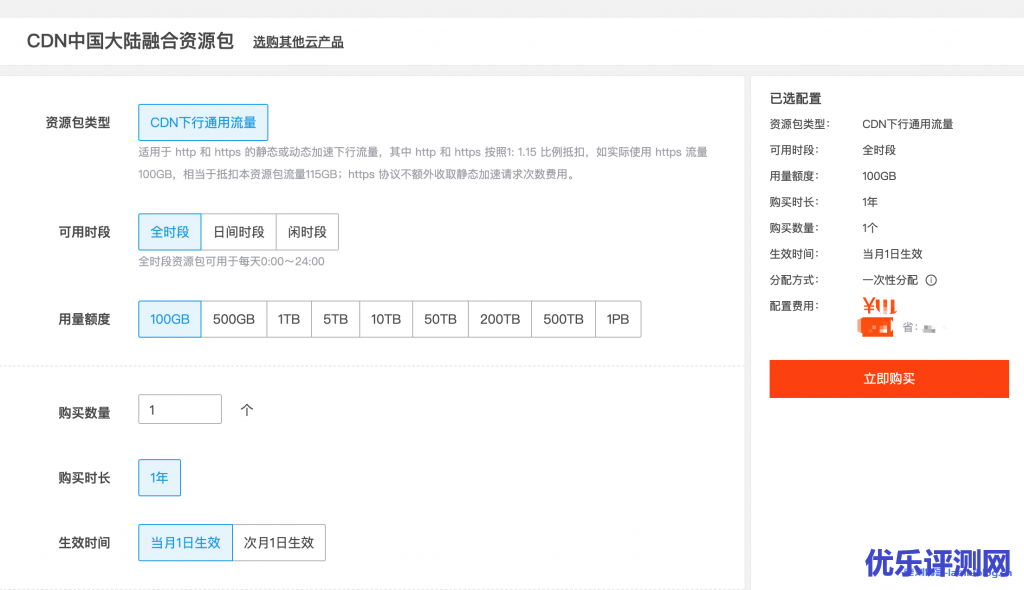Viewport: 1024px width, 590px height.
Task: Select 1TB usage quota option
Action: point(289,319)
